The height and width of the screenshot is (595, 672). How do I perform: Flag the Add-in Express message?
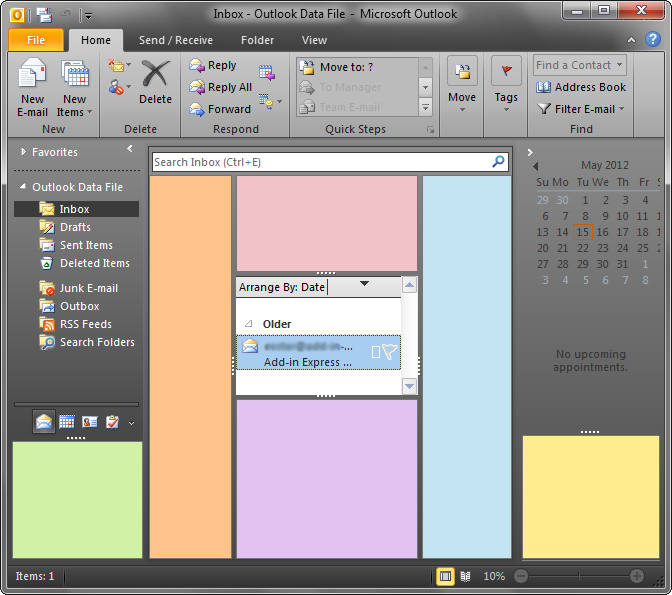click(390, 352)
